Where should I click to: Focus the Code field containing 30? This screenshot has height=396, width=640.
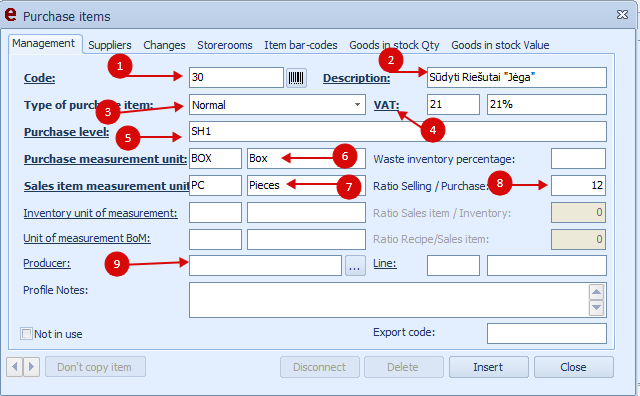tap(236, 78)
